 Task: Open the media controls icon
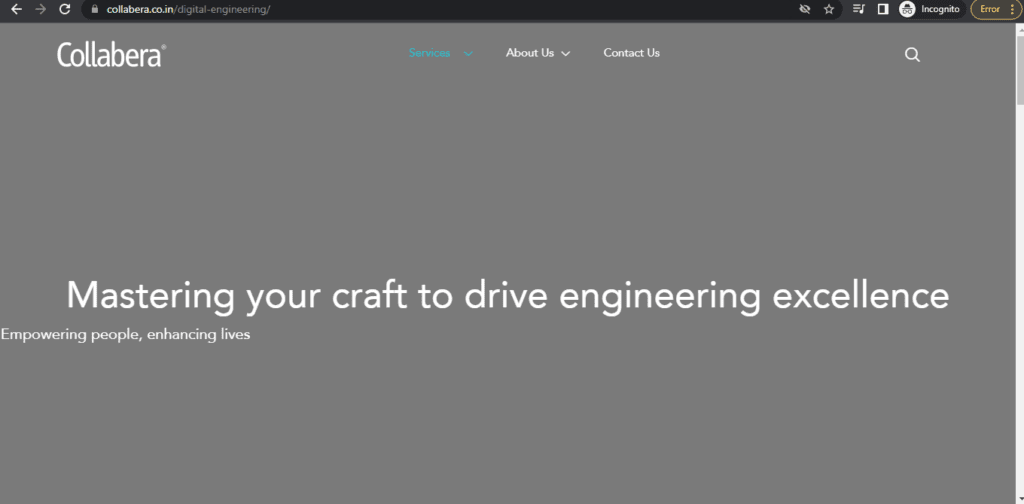click(859, 9)
